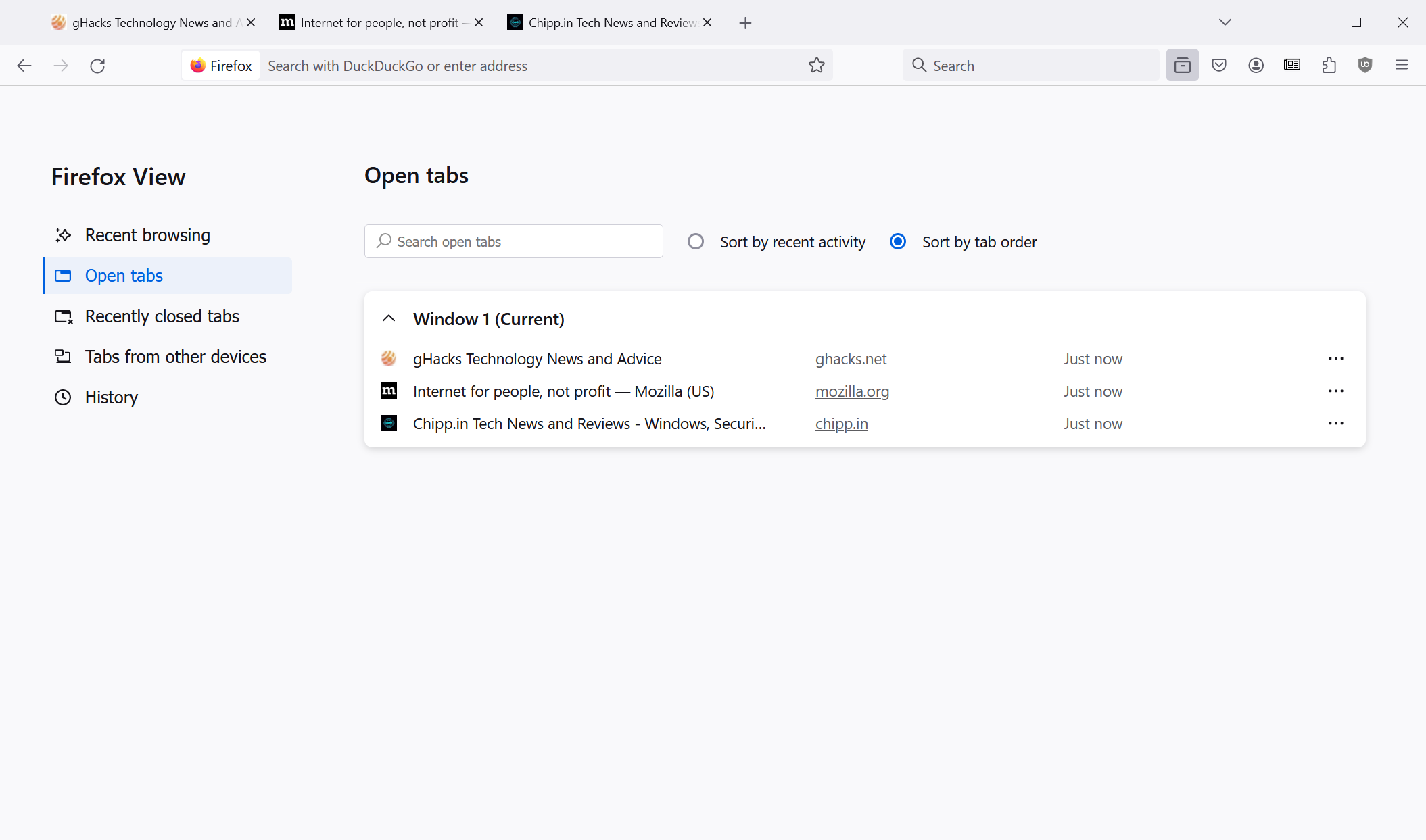Click the toolbar Search box
The height and width of the screenshot is (840, 1426).
tap(1030, 66)
